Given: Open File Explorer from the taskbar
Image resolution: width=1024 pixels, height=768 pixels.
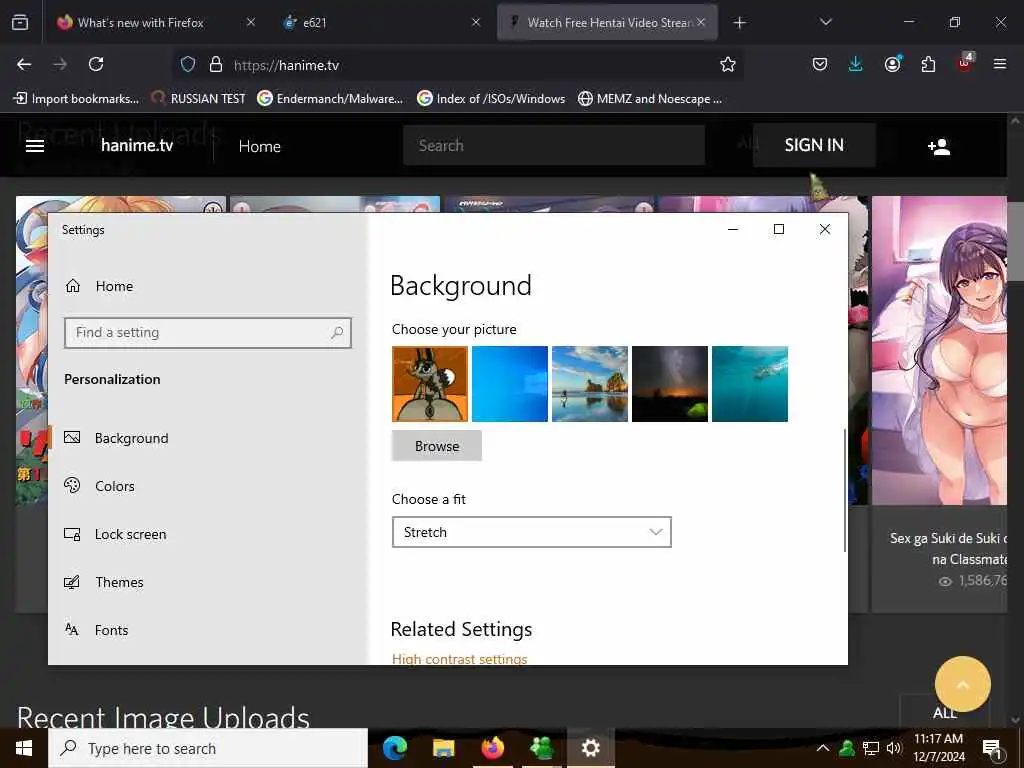Looking at the screenshot, I should (x=443, y=748).
